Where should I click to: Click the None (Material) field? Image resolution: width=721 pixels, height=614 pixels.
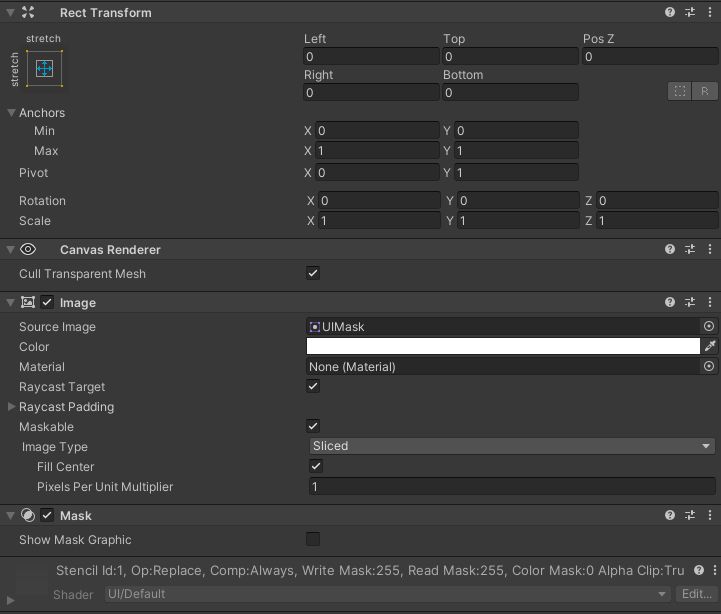[x=503, y=366]
